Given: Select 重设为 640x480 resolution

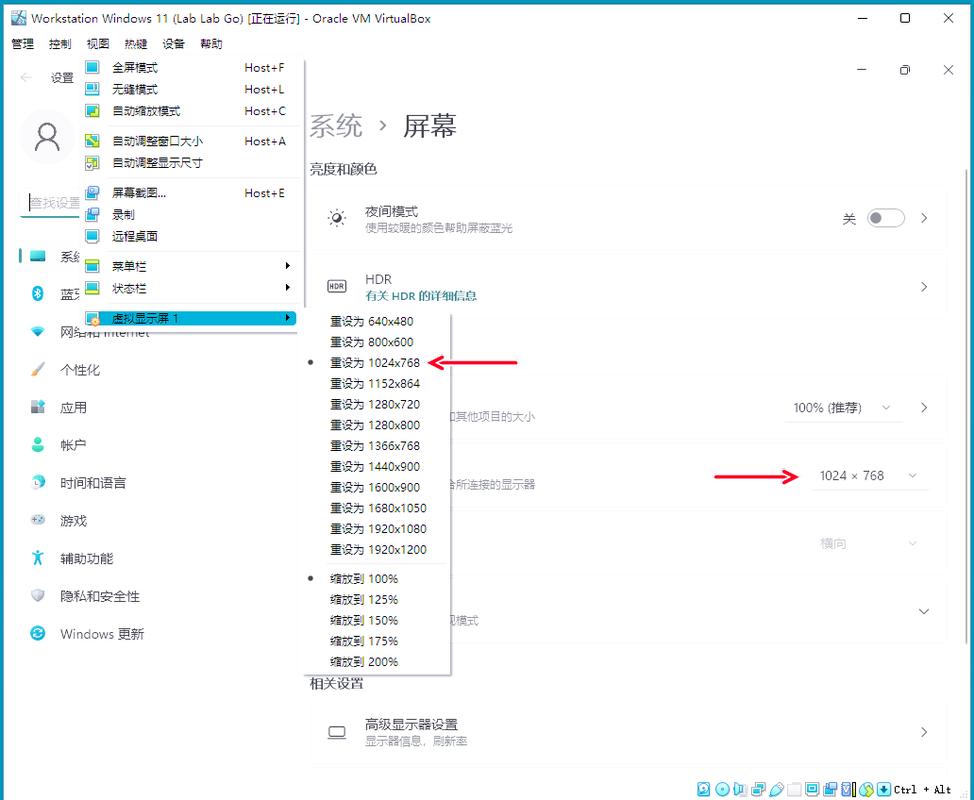Looking at the screenshot, I should click(x=371, y=321).
